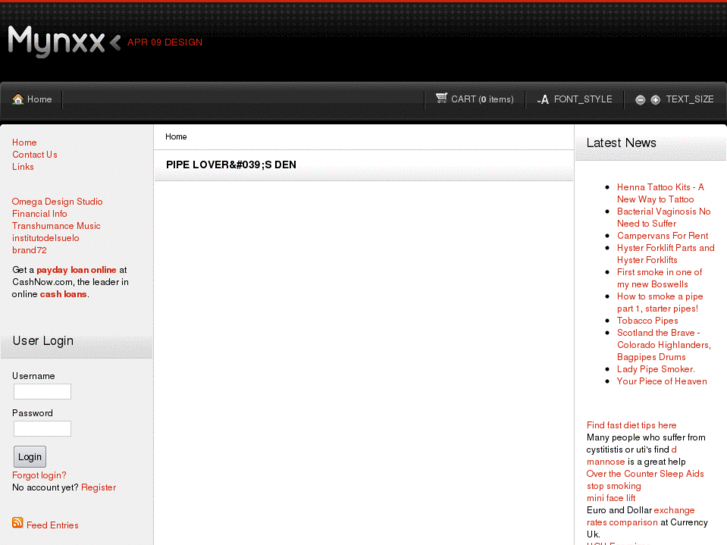Open Home link in left sidebar
The height and width of the screenshot is (545, 727).
click(x=24, y=142)
